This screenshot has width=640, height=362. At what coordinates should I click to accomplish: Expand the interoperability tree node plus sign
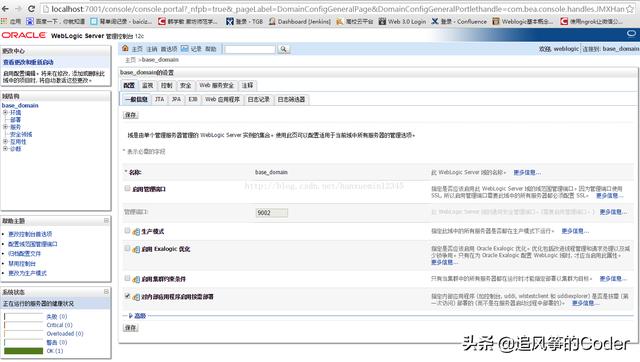[x=5, y=142]
